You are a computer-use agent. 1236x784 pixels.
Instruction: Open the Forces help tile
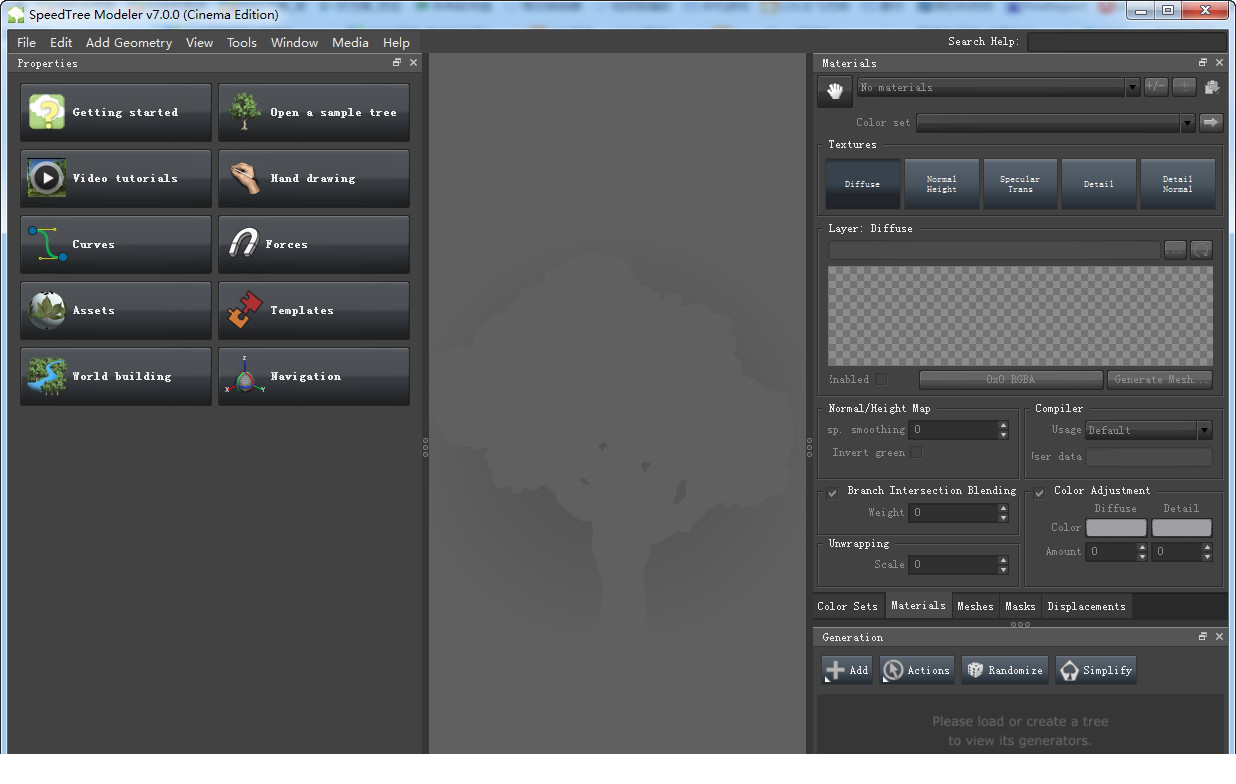tap(314, 244)
